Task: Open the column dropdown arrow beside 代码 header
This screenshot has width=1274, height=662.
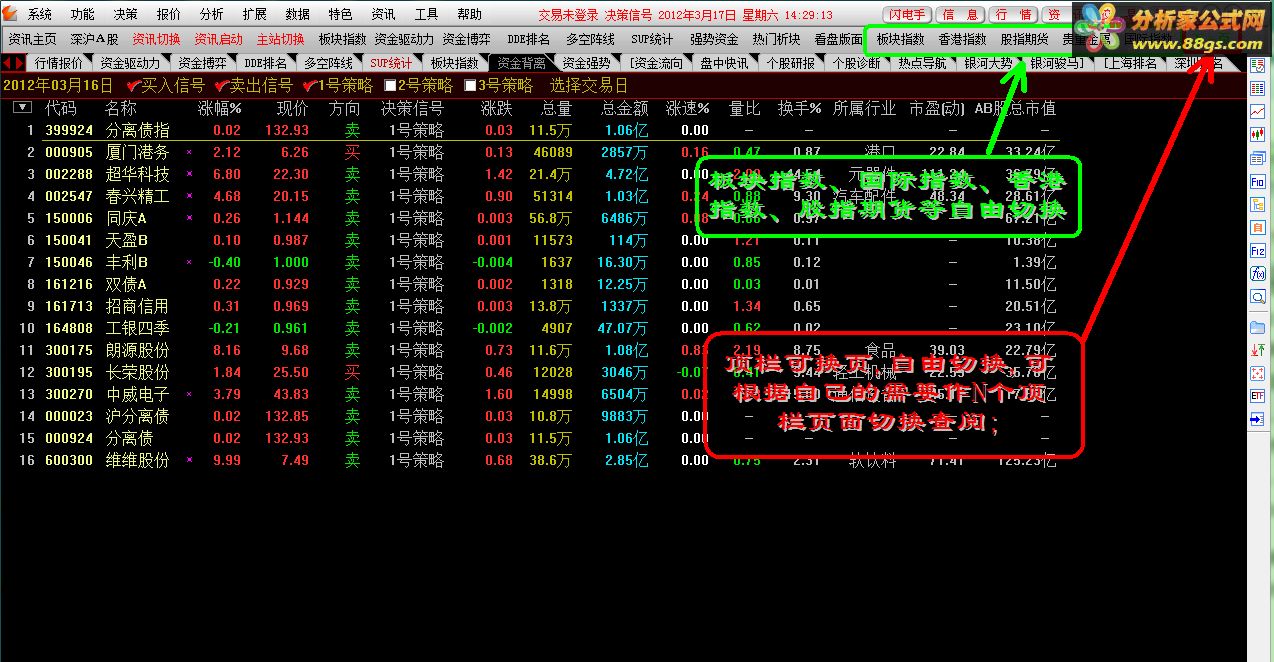Action: (22, 108)
